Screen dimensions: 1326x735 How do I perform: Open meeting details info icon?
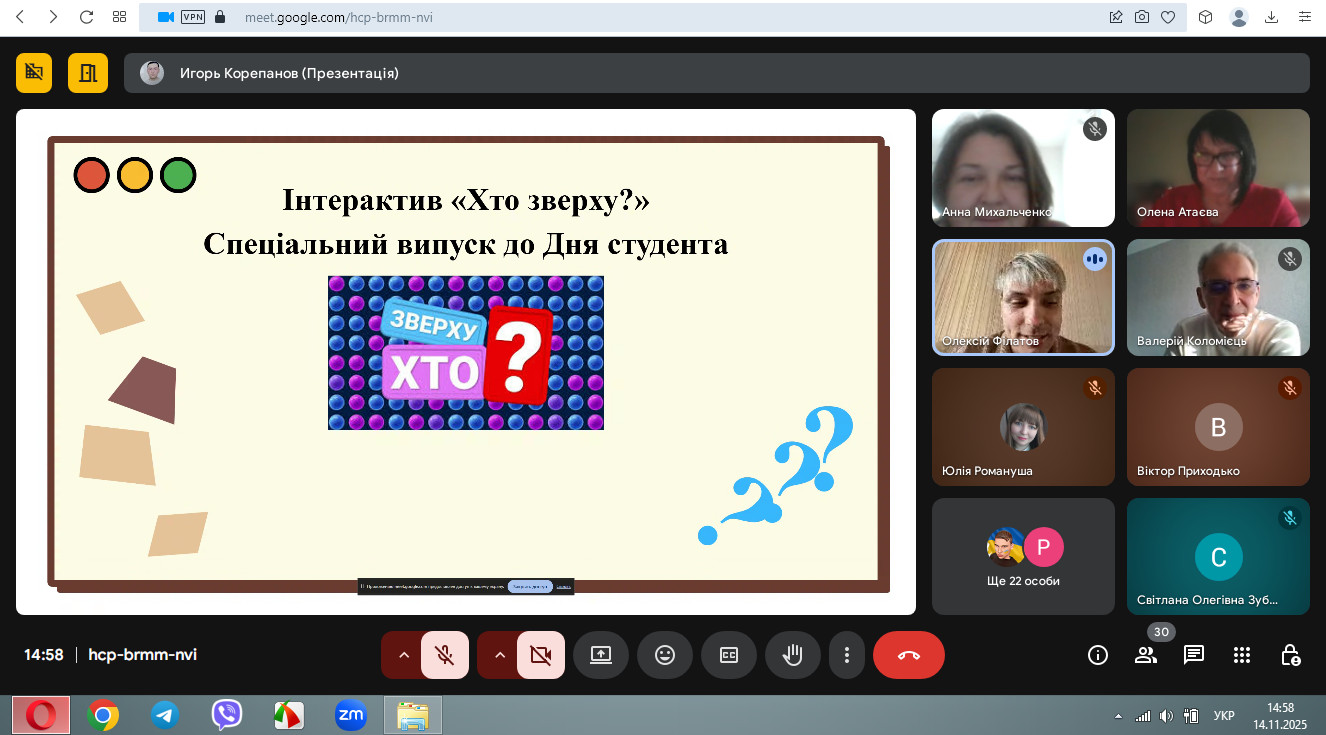(x=1098, y=655)
